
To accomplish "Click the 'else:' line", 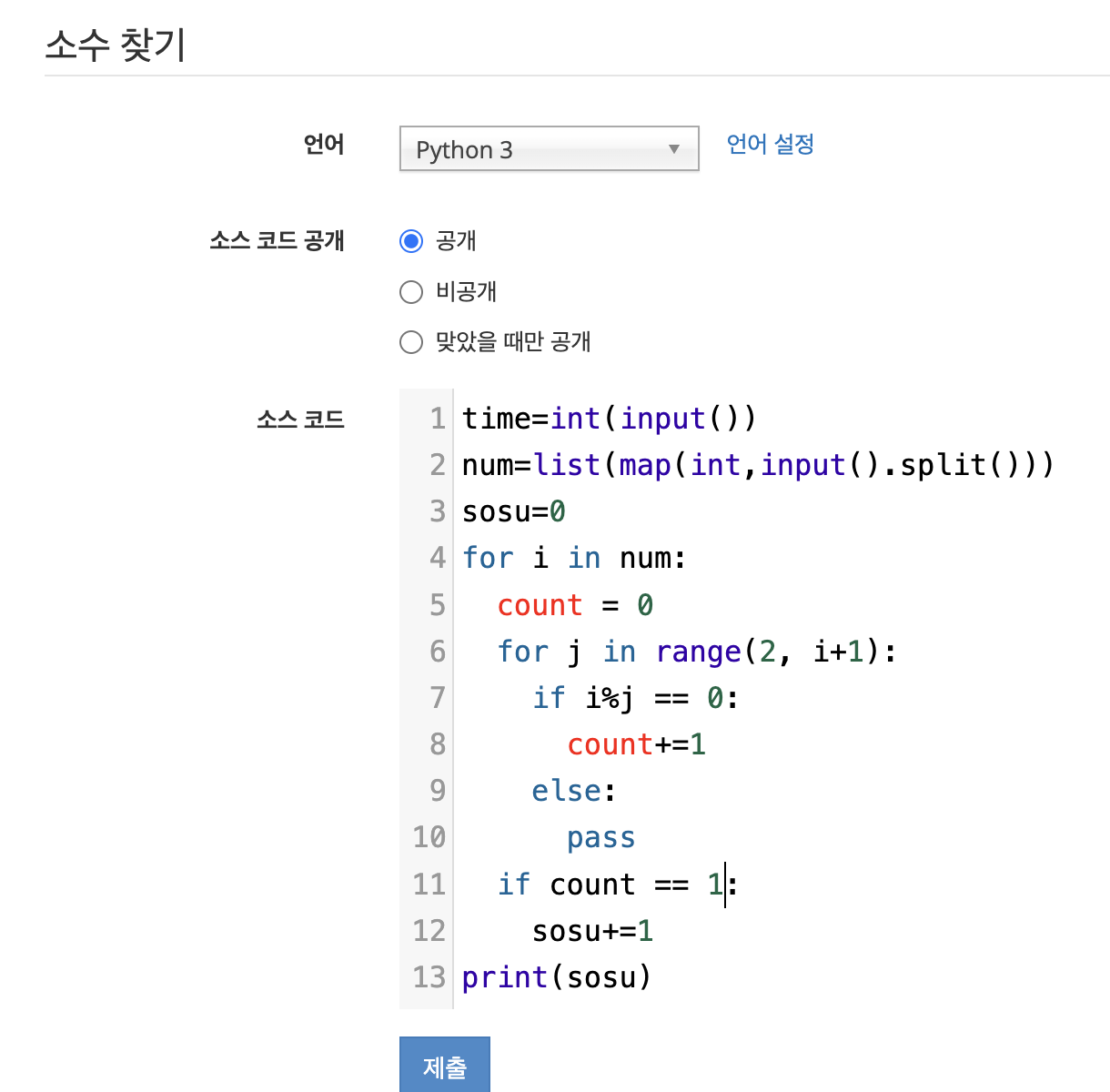I will coord(574,791).
